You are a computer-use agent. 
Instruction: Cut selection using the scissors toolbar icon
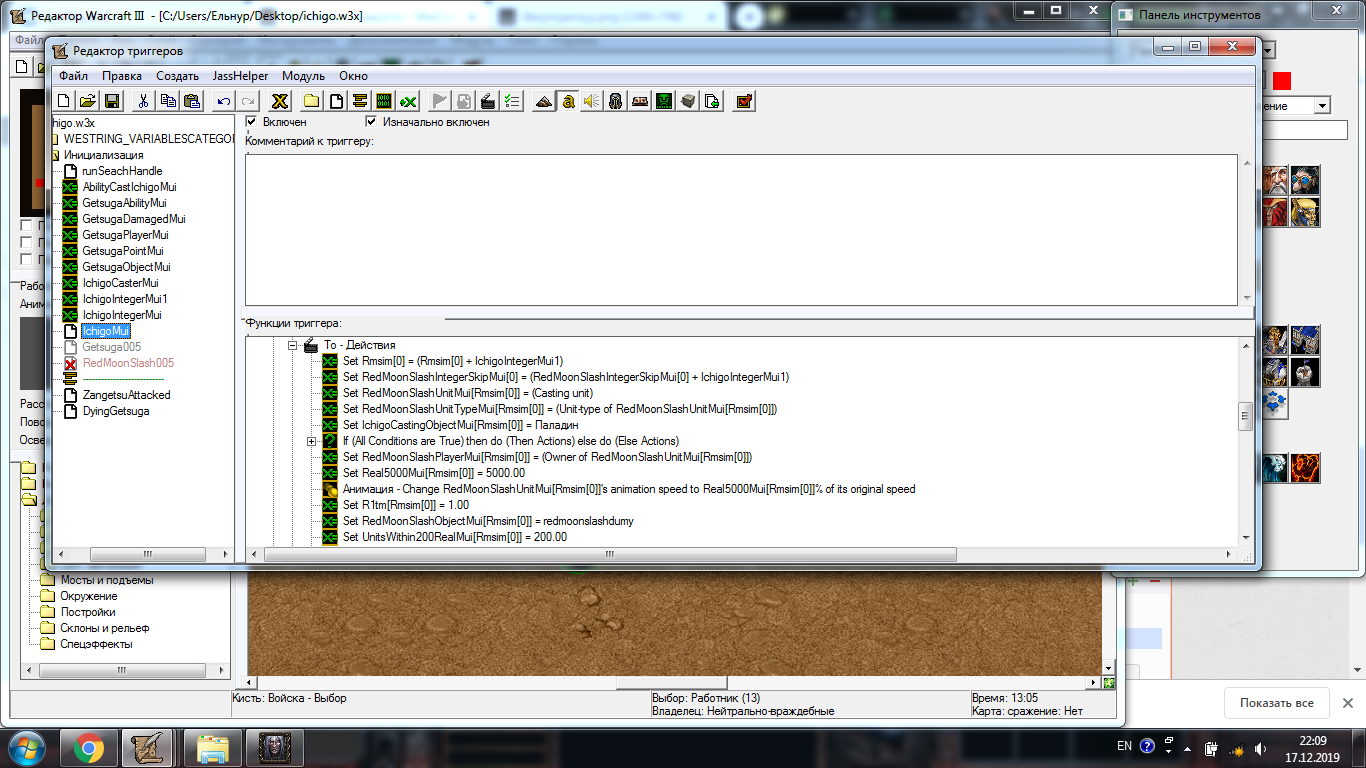[x=144, y=101]
